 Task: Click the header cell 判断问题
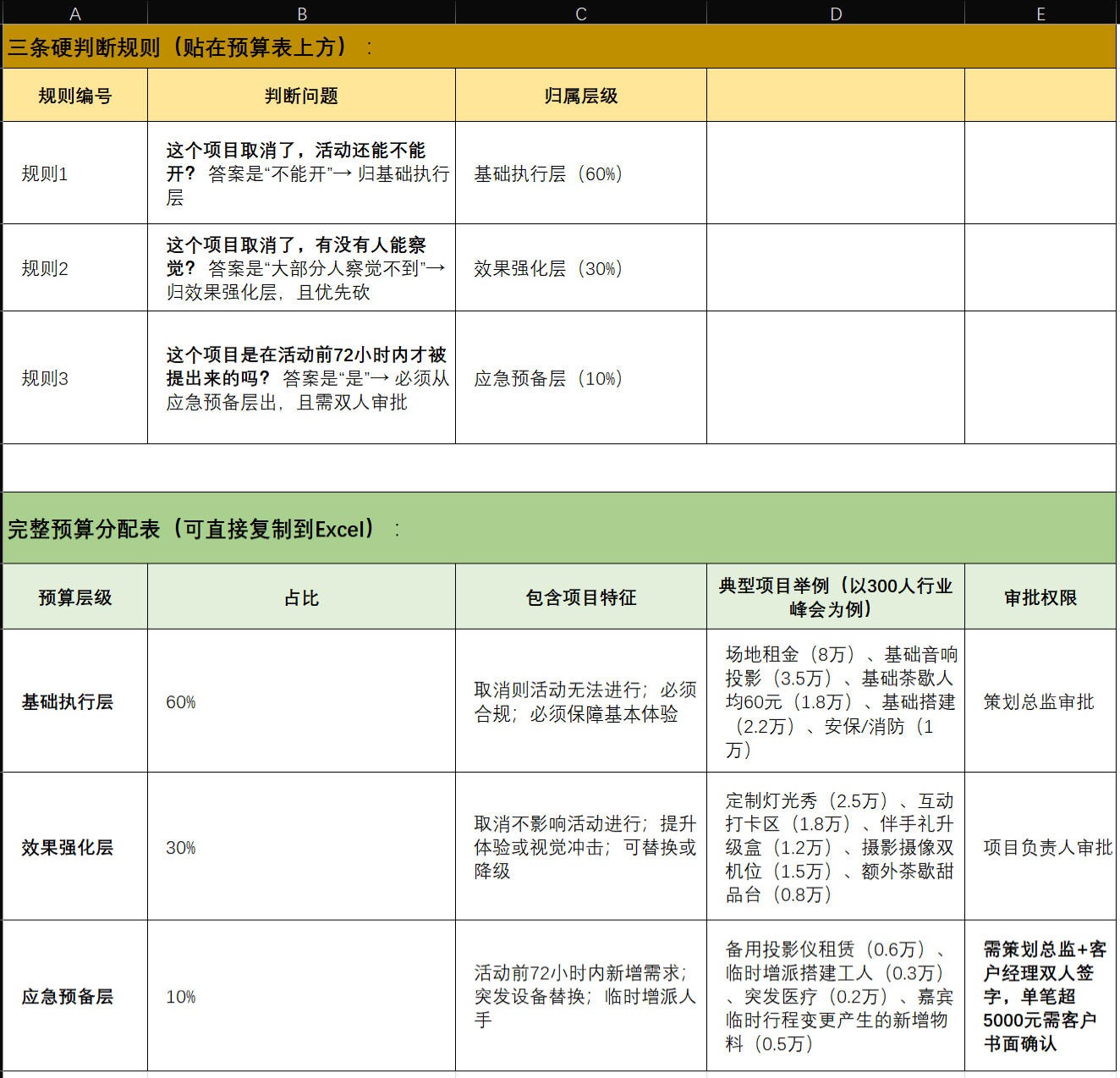pyautogui.click(x=302, y=96)
